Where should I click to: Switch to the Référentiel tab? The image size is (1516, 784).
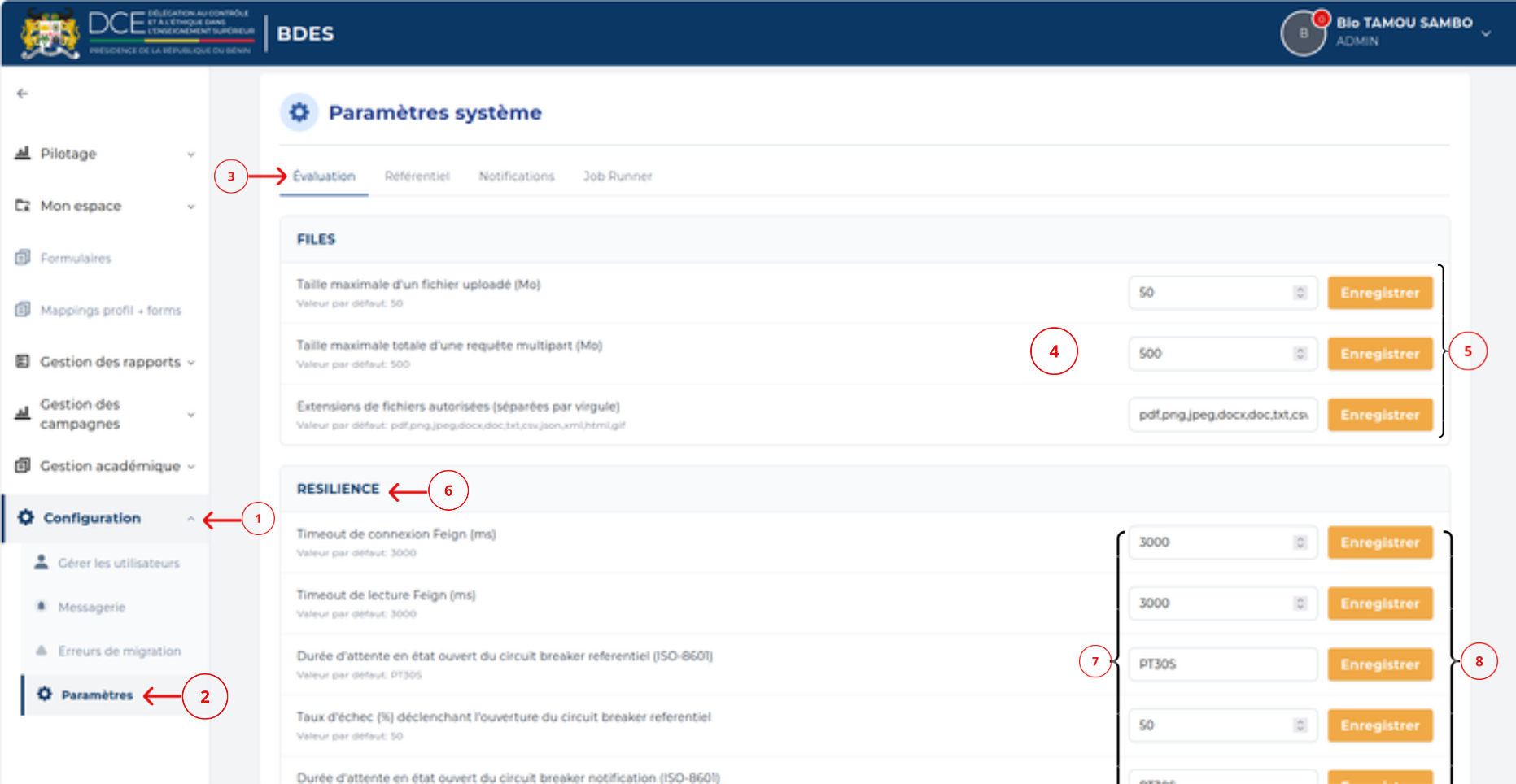(x=417, y=176)
